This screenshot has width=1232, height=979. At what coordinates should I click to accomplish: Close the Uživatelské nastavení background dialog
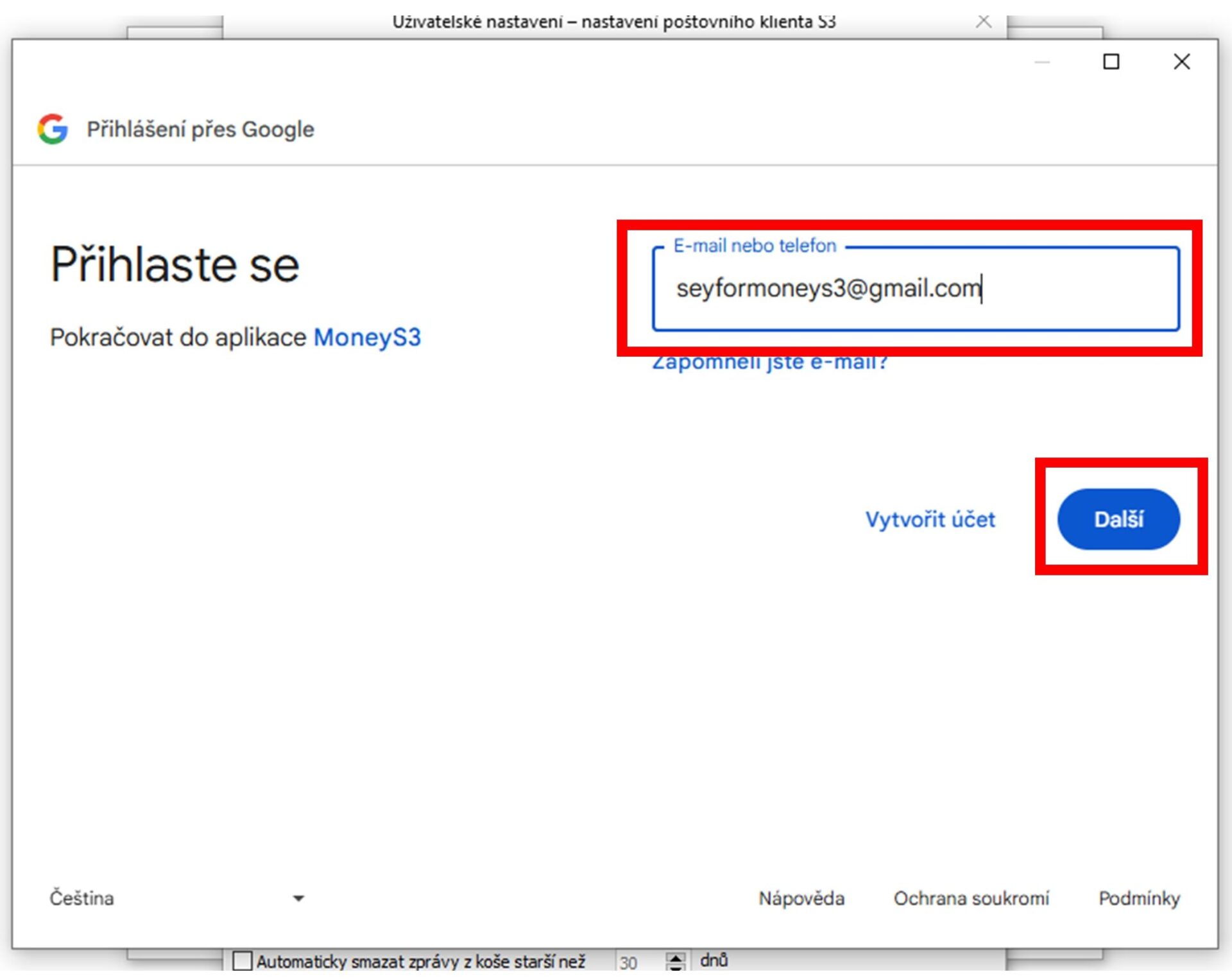(983, 22)
